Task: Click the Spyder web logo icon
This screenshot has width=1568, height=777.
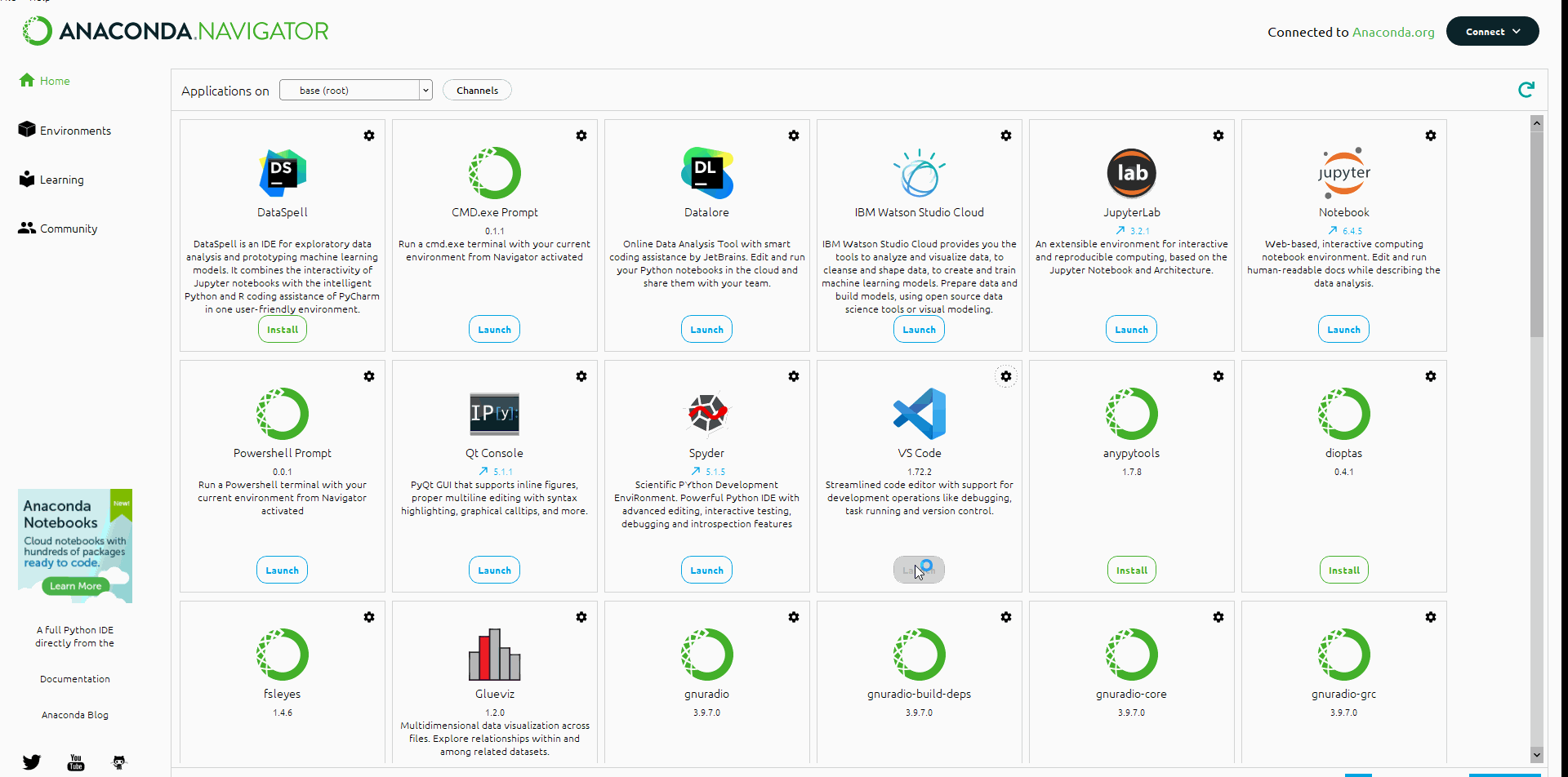Action: click(x=707, y=414)
